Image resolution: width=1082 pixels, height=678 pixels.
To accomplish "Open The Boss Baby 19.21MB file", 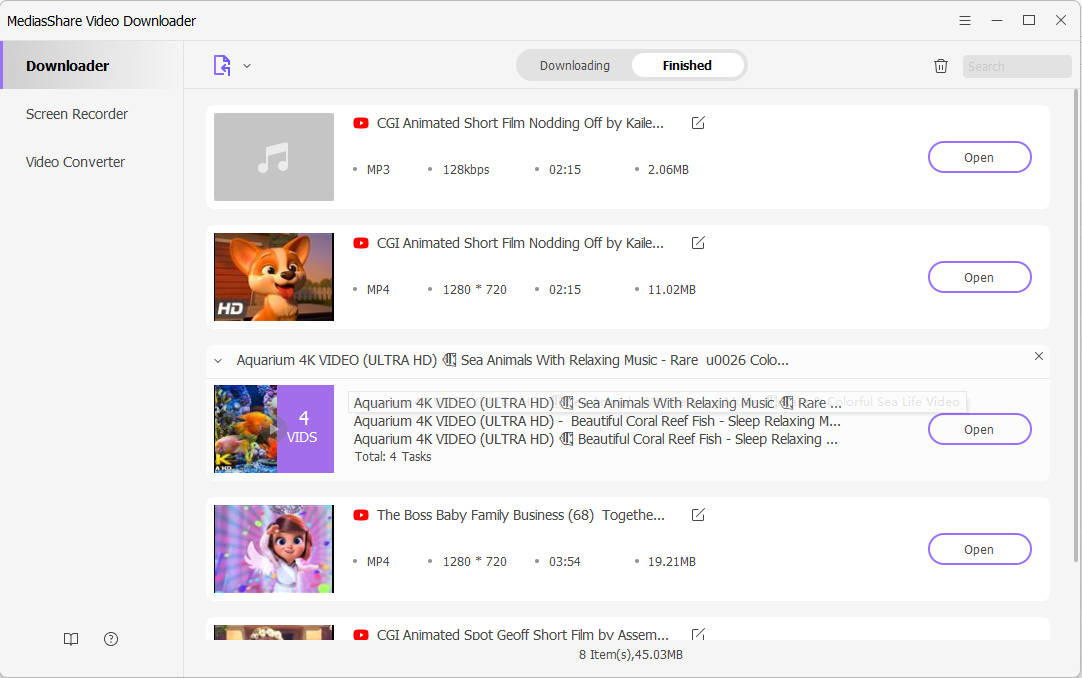I will click(979, 549).
